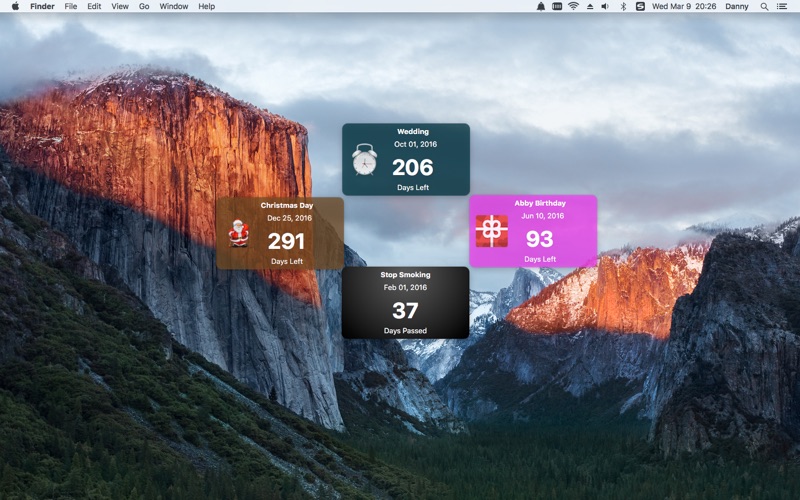Image resolution: width=800 pixels, height=500 pixels.
Task: Open the Apple menu
Action: (15, 6)
